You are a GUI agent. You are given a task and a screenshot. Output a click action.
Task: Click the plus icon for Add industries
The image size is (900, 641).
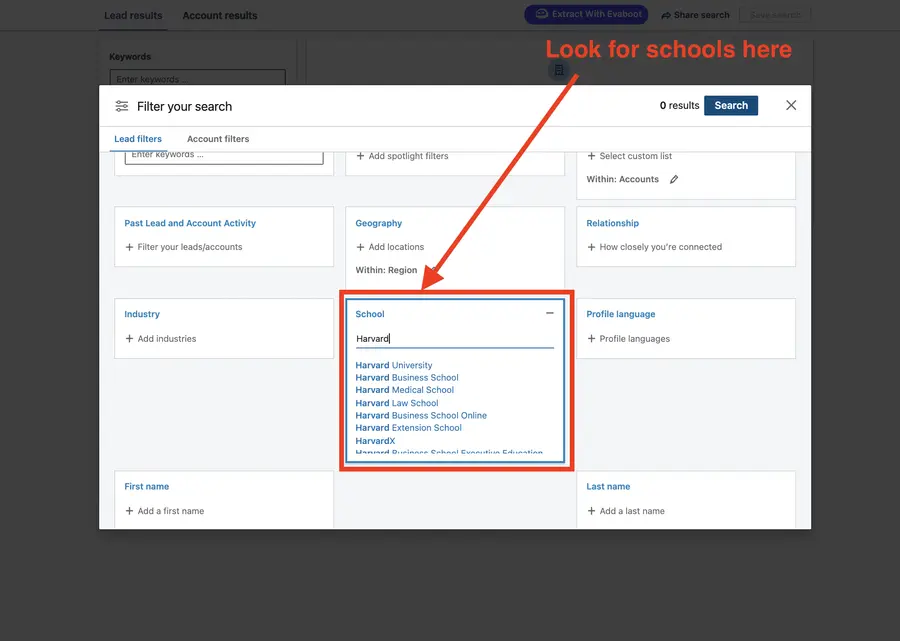click(129, 339)
